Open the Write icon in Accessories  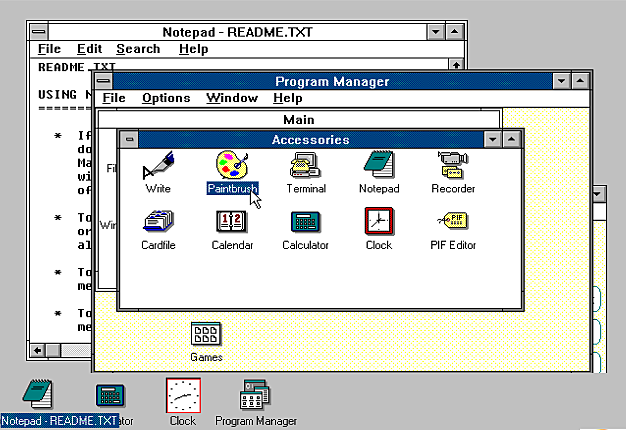(158, 165)
